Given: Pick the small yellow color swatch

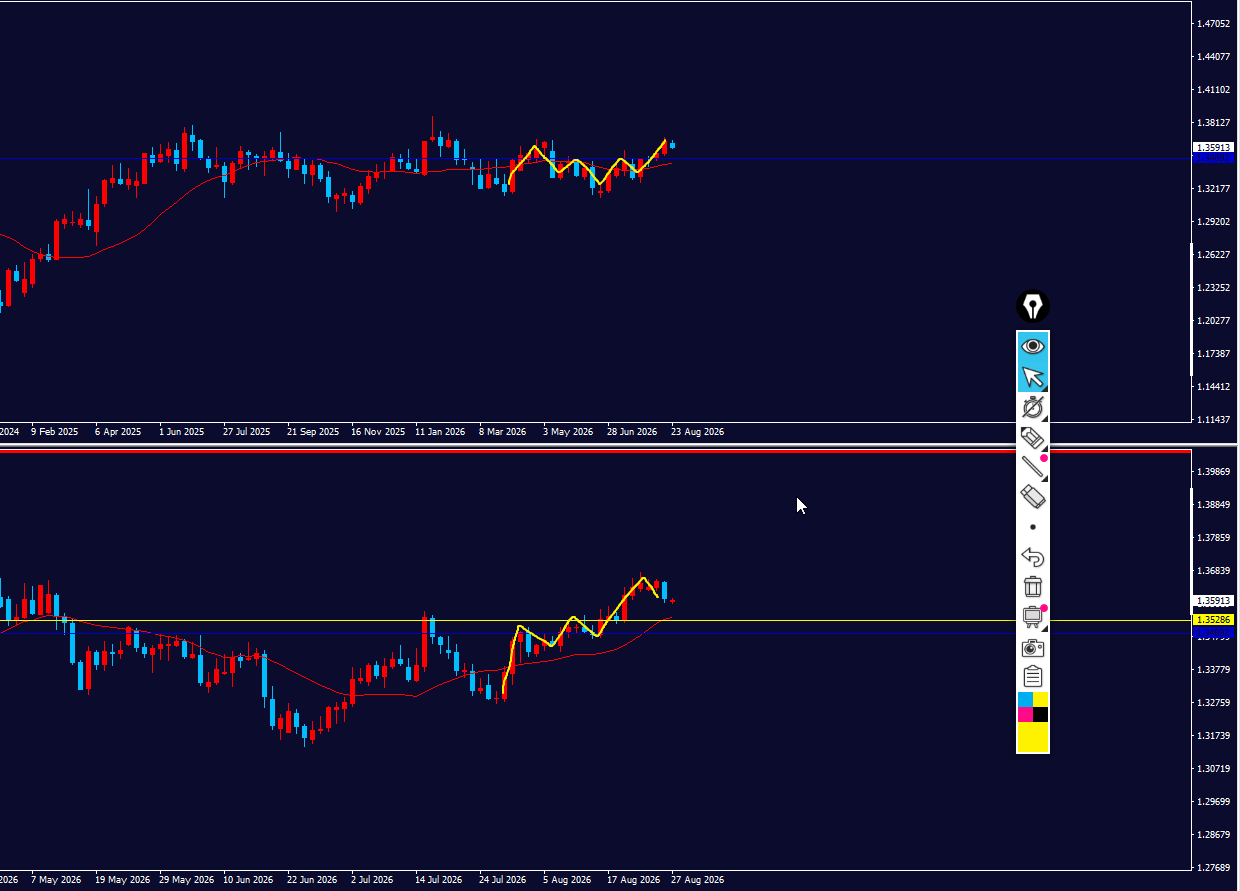Looking at the screenshot, I should [x=1040, y=699].
